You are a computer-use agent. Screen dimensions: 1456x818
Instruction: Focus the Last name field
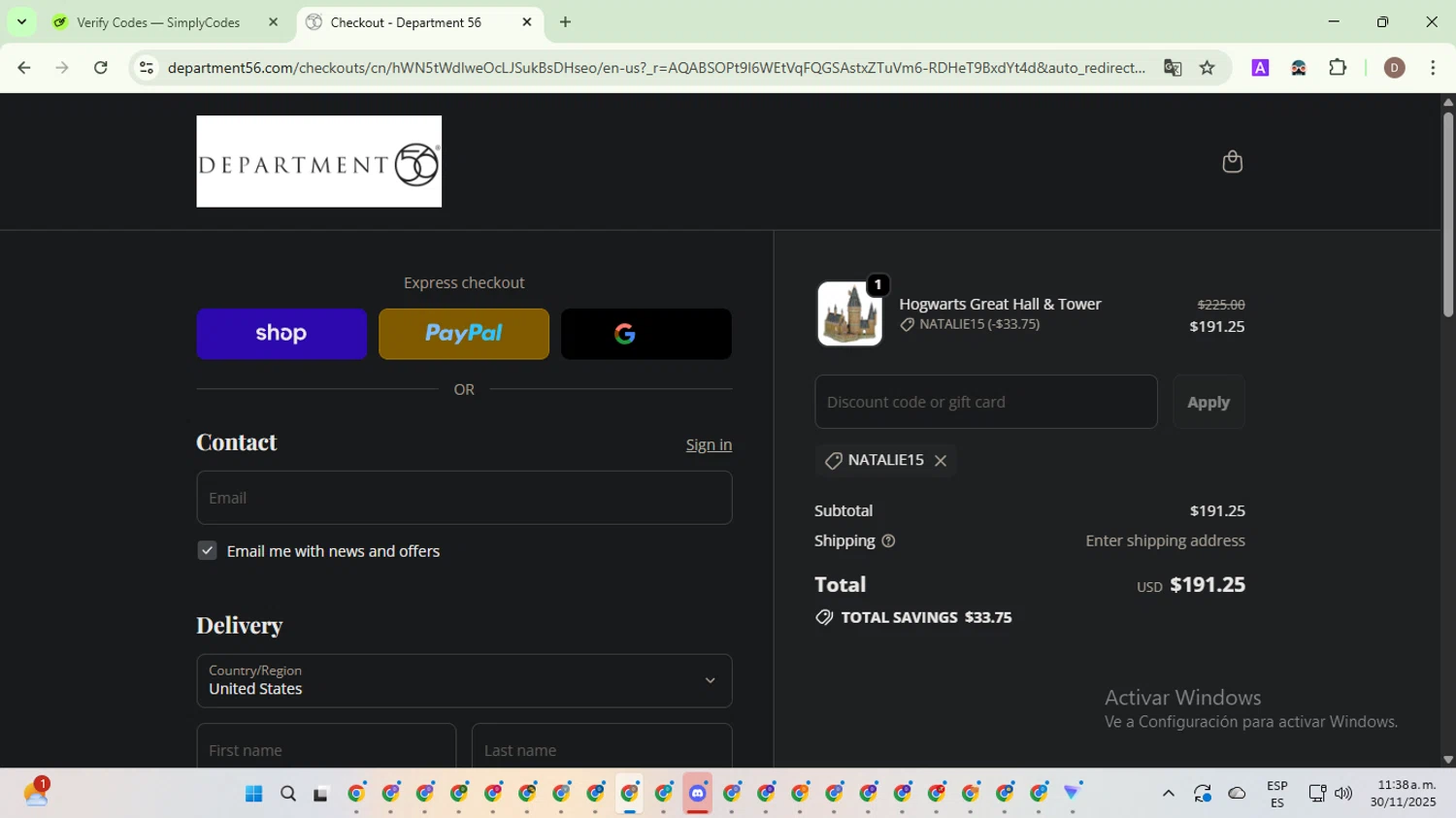coord(602,746)
